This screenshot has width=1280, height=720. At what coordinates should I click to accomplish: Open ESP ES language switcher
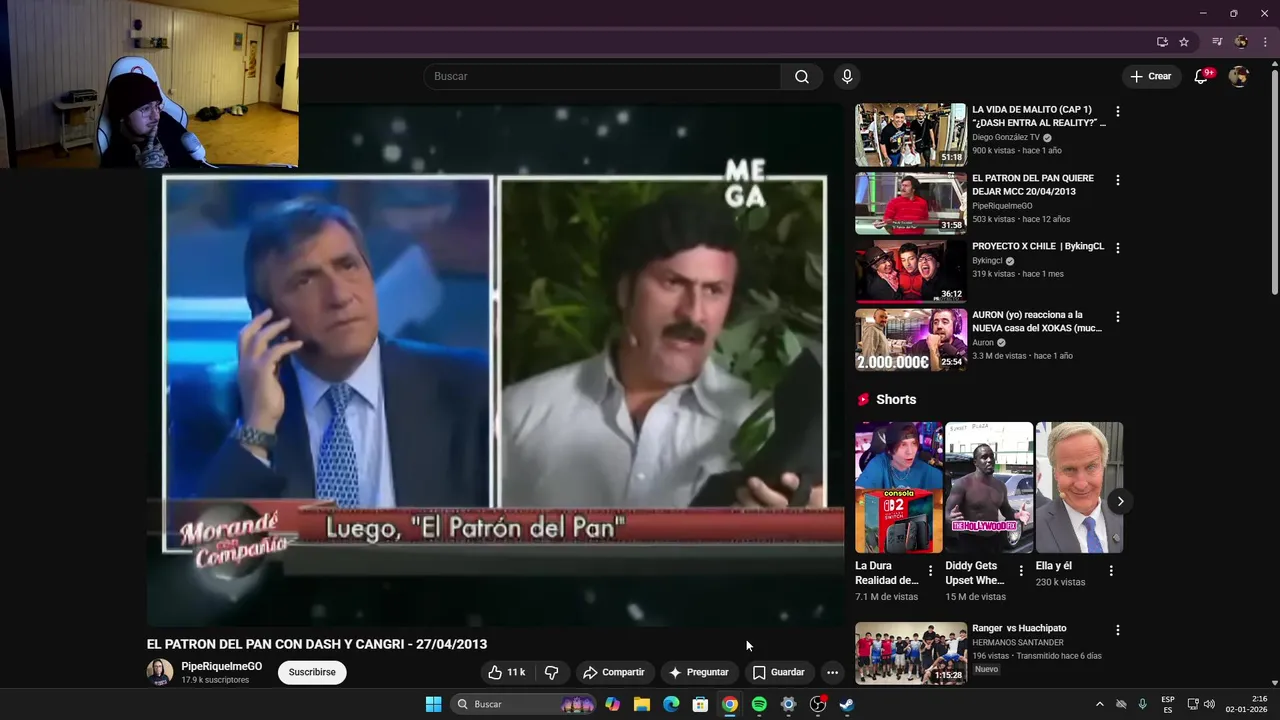click(1168, 705)
